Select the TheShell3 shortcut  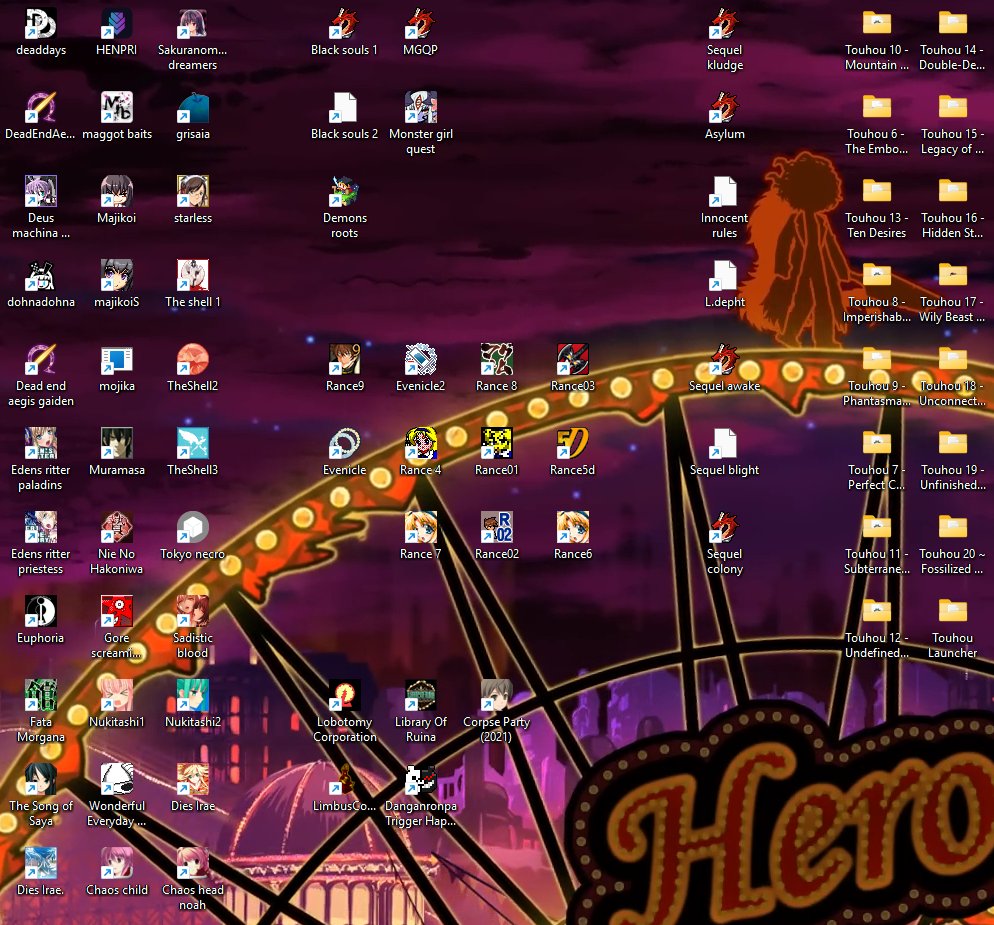[x=193, y=443]
